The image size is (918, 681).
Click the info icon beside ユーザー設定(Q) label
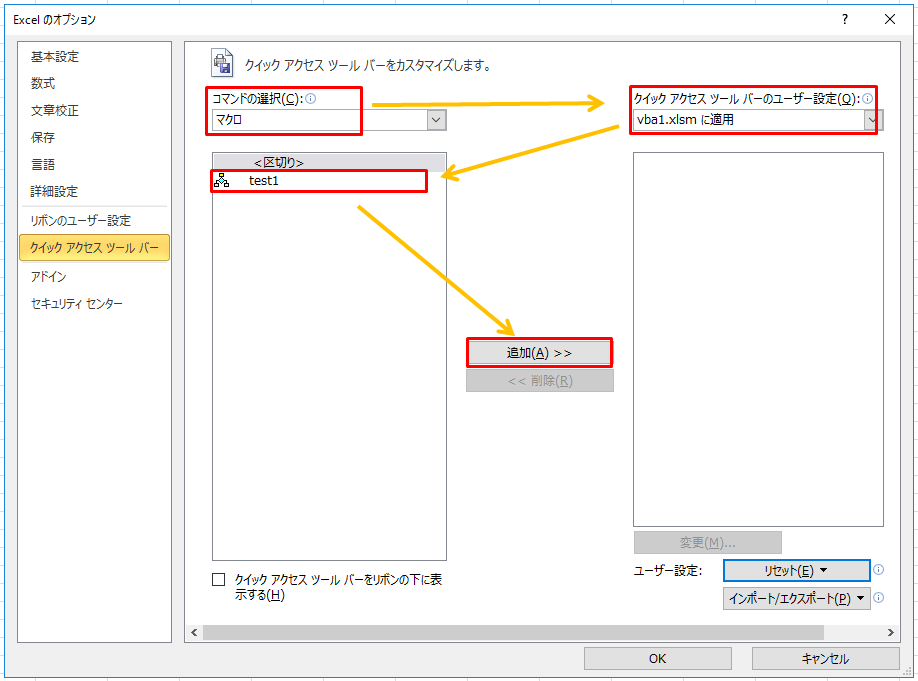[868, 98]
